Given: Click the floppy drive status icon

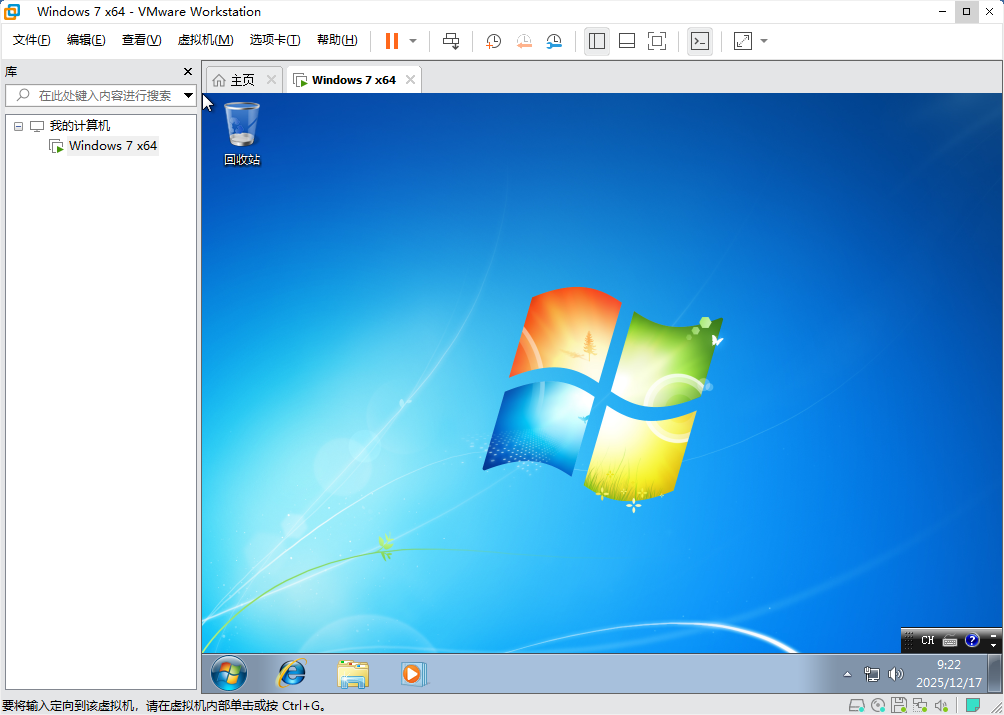Looking at the screenshot, I should [899, 706].
